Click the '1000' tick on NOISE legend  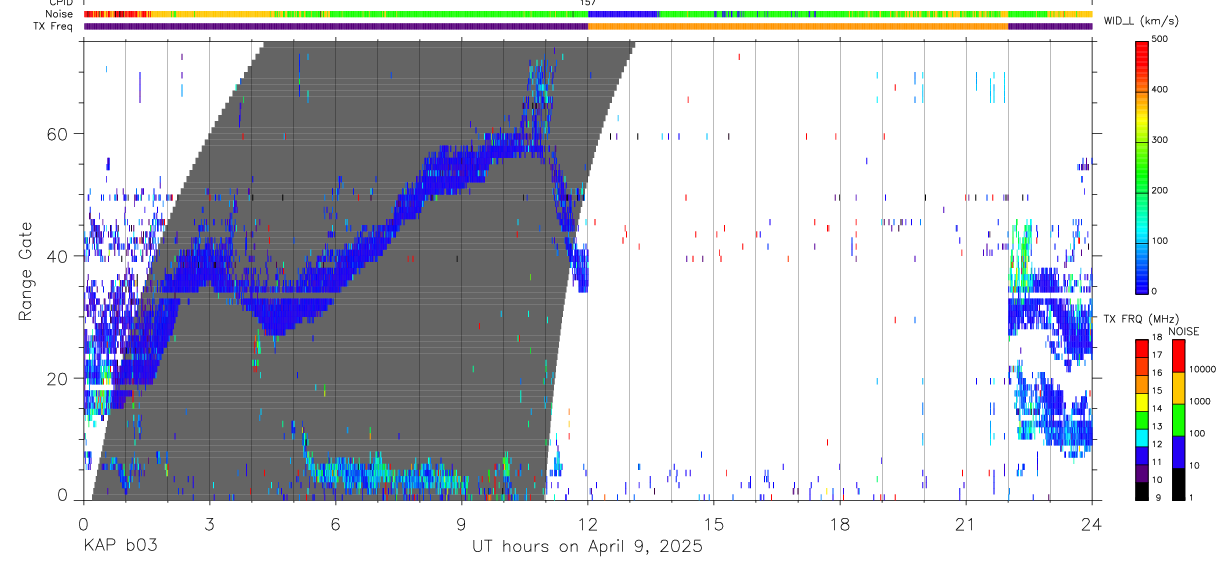point(1201,402)
